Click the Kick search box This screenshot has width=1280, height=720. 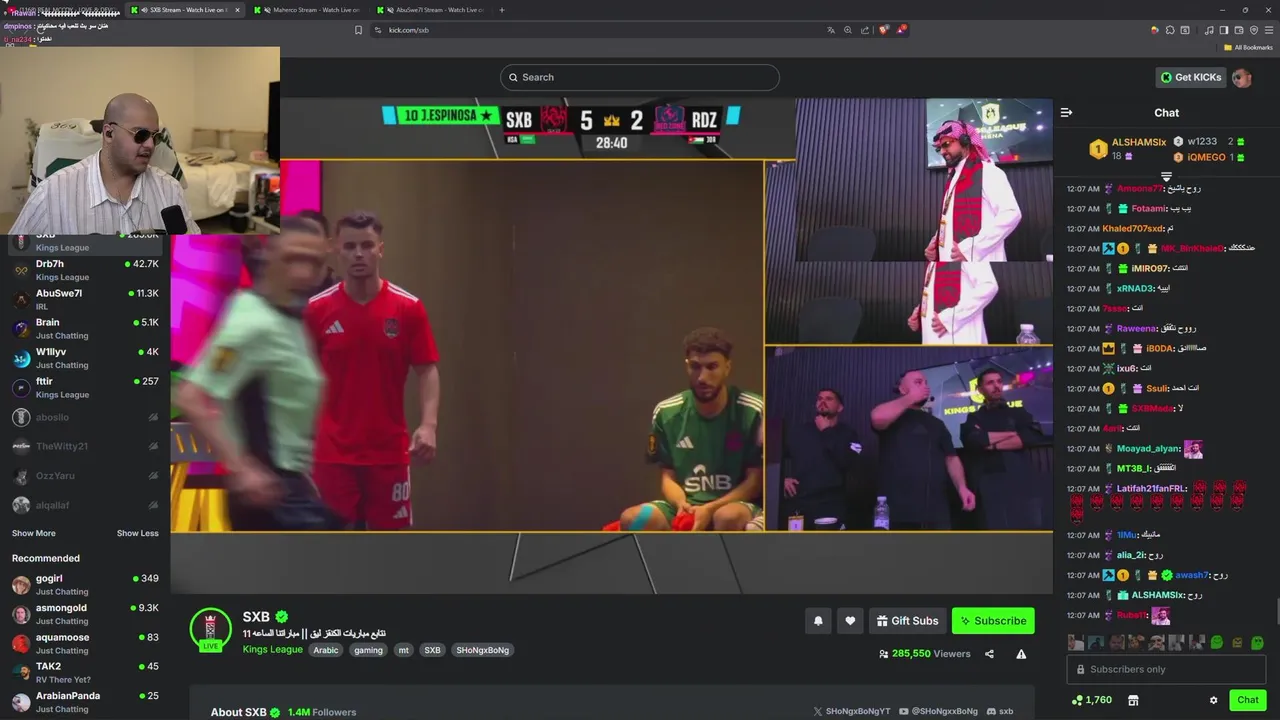pyautogui.click(x=640, y=77)
